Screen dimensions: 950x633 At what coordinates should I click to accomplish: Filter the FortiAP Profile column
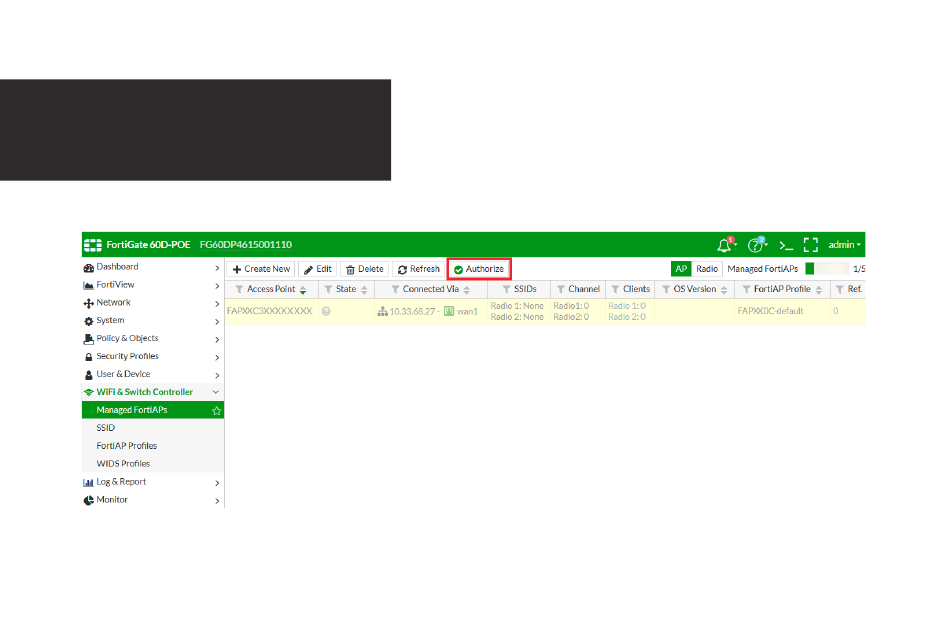(x=746, y=290)
